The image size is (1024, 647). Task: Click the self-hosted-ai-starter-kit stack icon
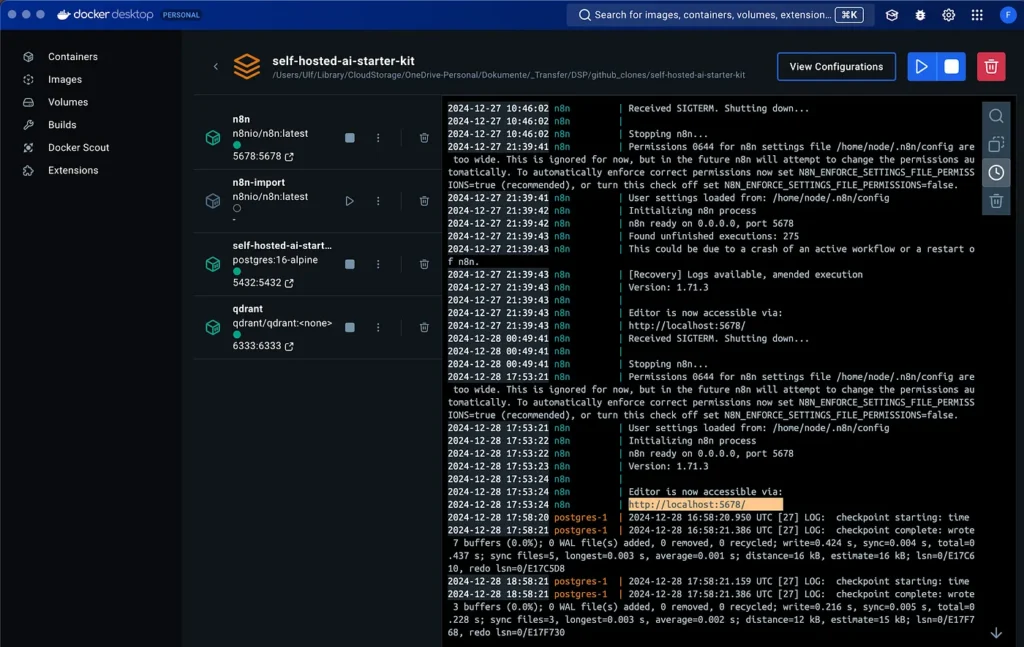pos(247,67)
